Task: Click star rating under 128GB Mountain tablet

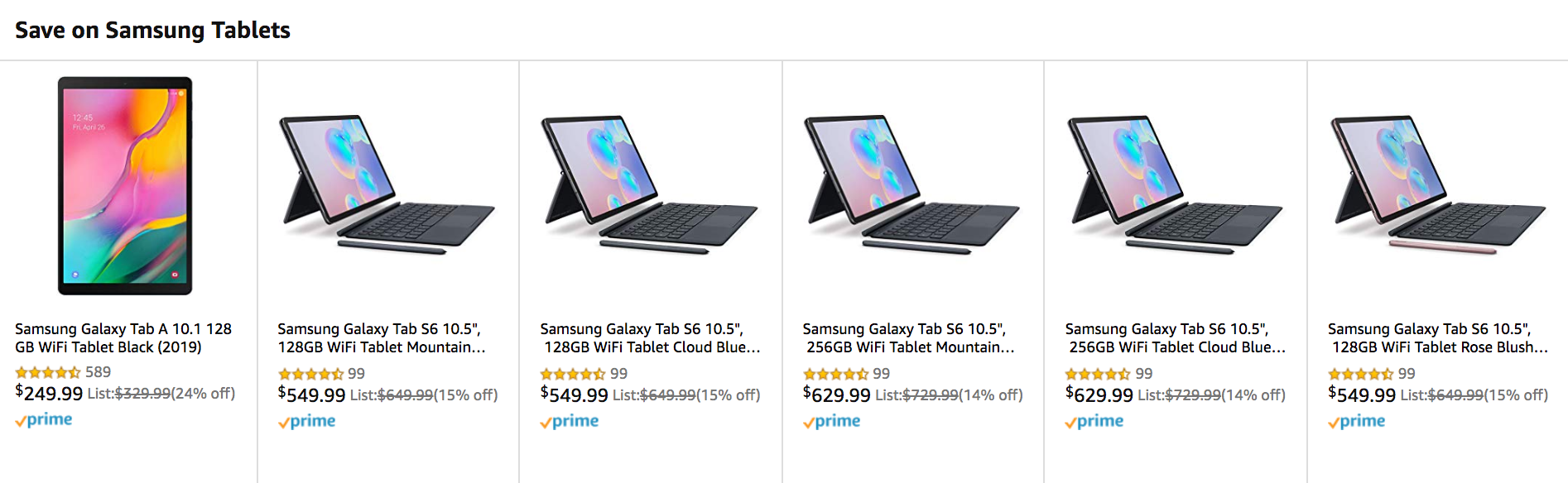Action: (x=310, y=374)
